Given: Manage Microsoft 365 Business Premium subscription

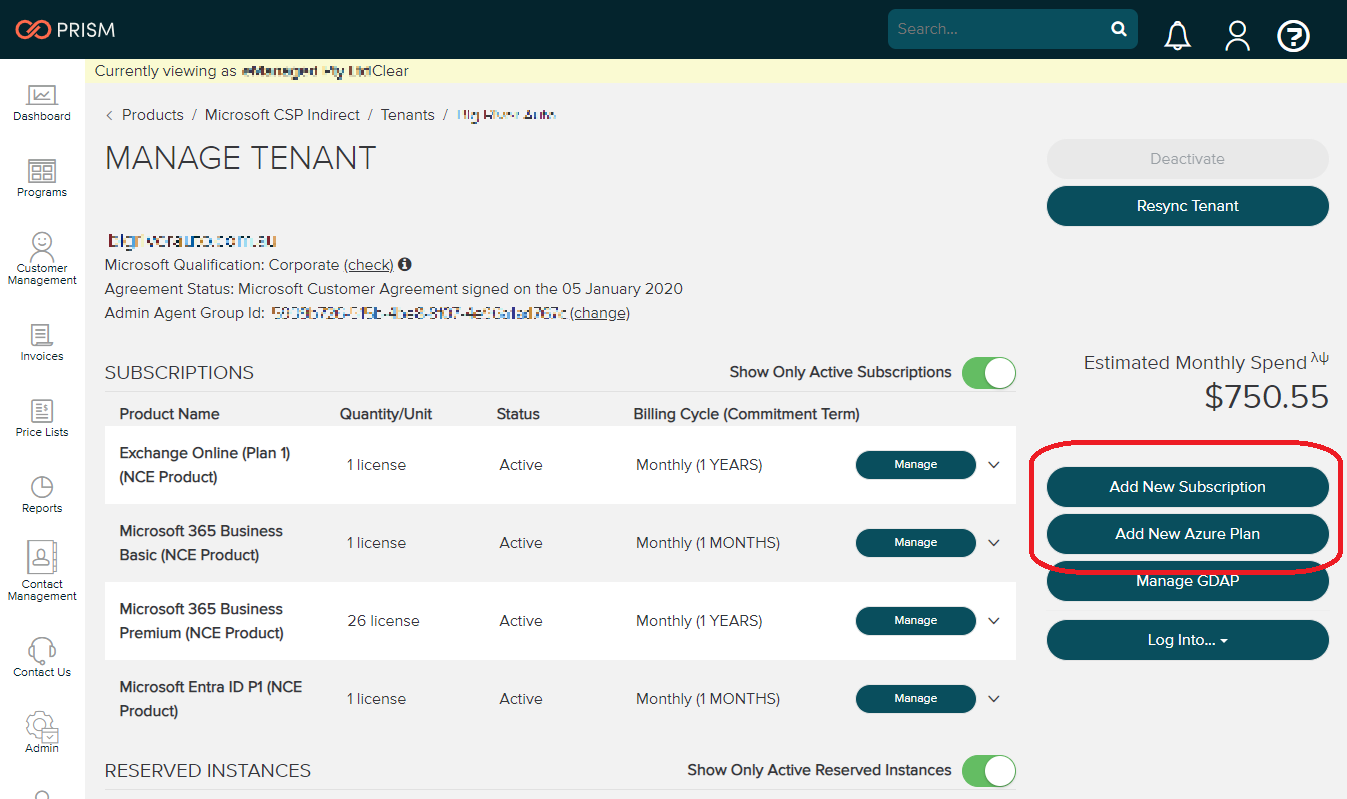Looking at the screenshot, I should 916,621.
